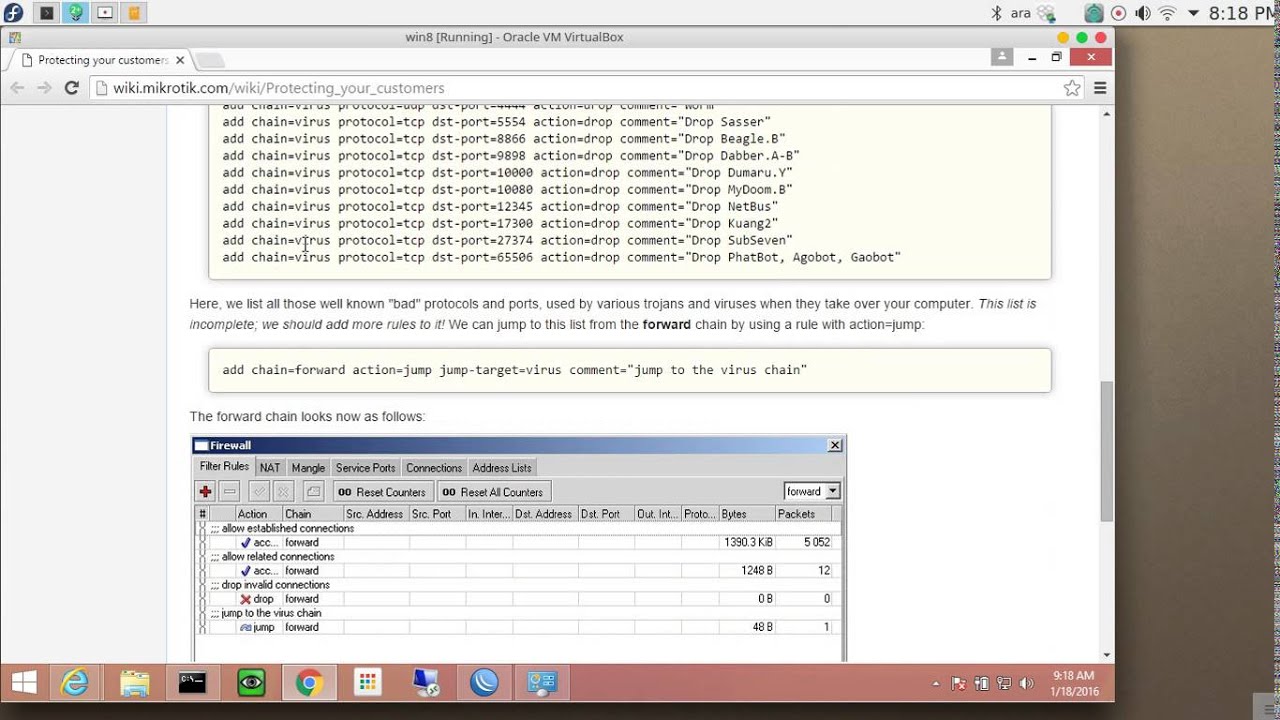The width and height of the screenshot is (1280, 720).
Task: Click the scrollbar down arrow on the page
Action: [x=1106, y=653]
